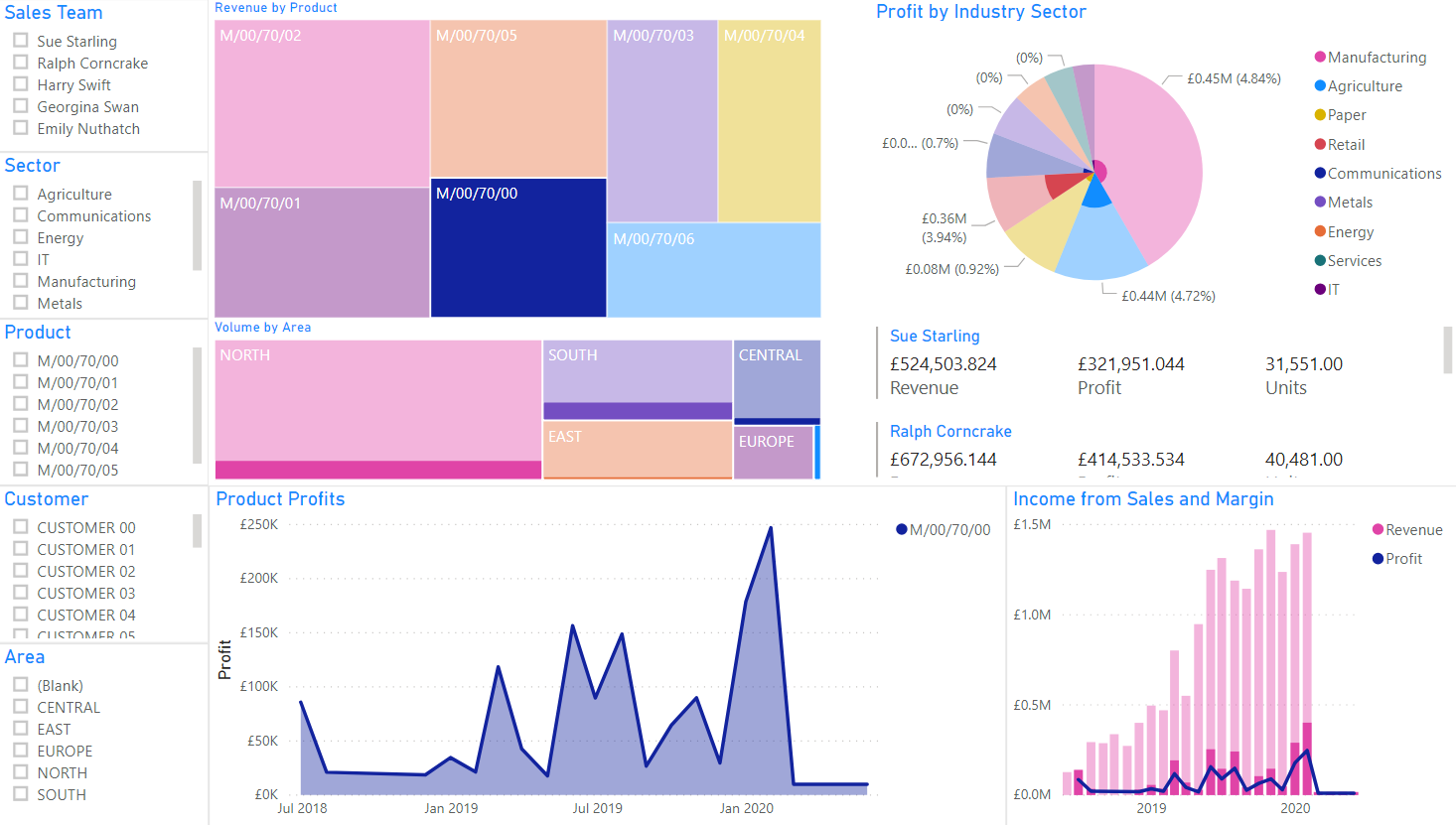Select product M/00/70/00 checkbox
This screenshot has width=1456, height=825.
pos(20,360)
